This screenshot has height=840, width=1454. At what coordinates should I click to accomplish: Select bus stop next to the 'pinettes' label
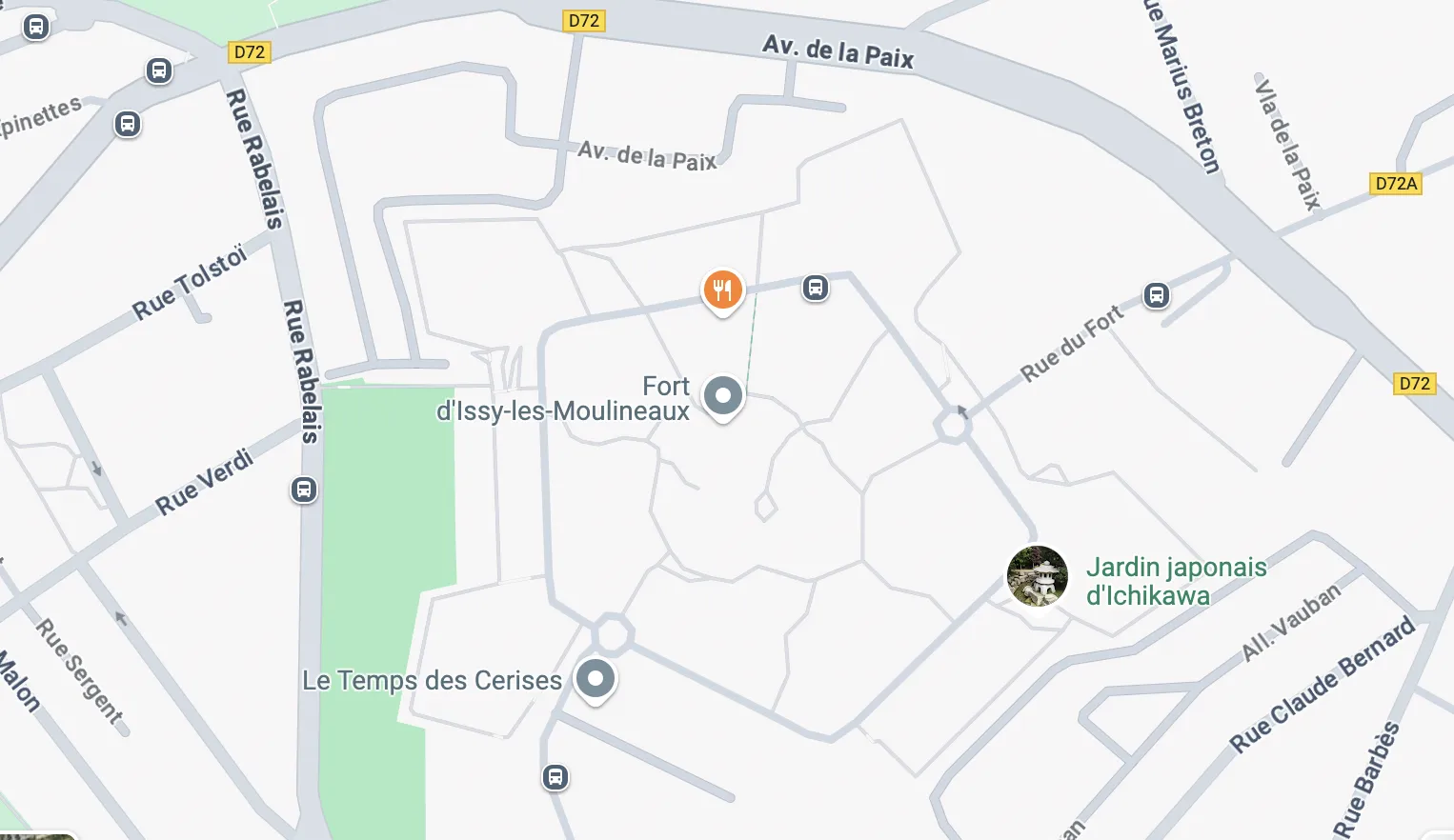[x=128, y=124]
